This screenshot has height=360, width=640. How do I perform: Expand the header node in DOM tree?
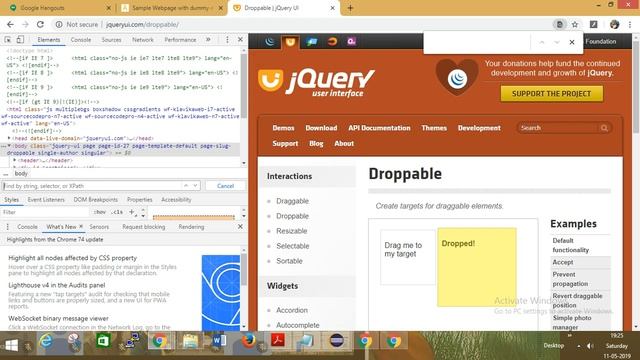tap(15, 160)
